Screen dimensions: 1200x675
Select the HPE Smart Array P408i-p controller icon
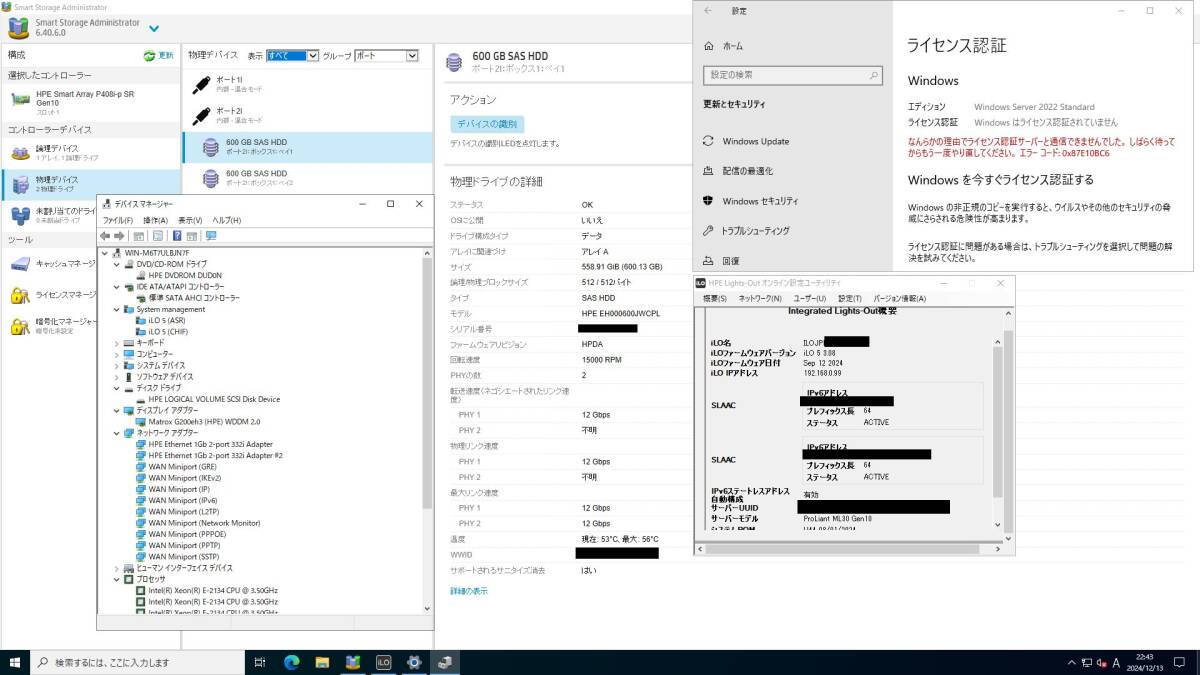(20, 99)
